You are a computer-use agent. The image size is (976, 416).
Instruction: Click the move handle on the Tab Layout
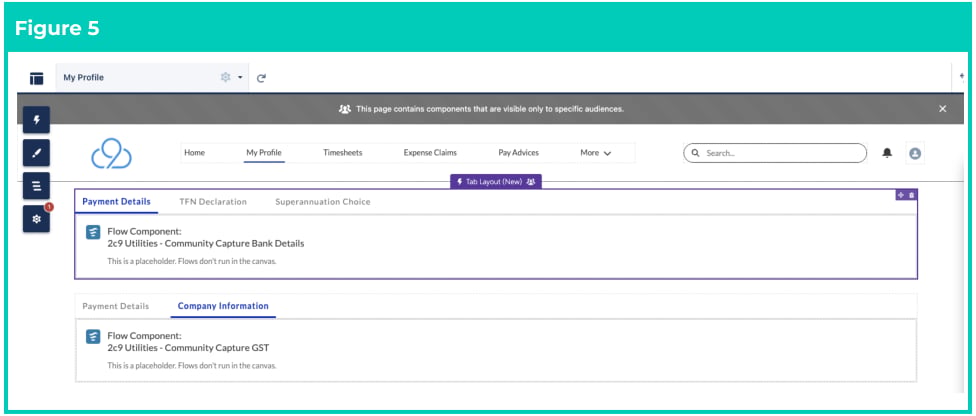[901, 195]
